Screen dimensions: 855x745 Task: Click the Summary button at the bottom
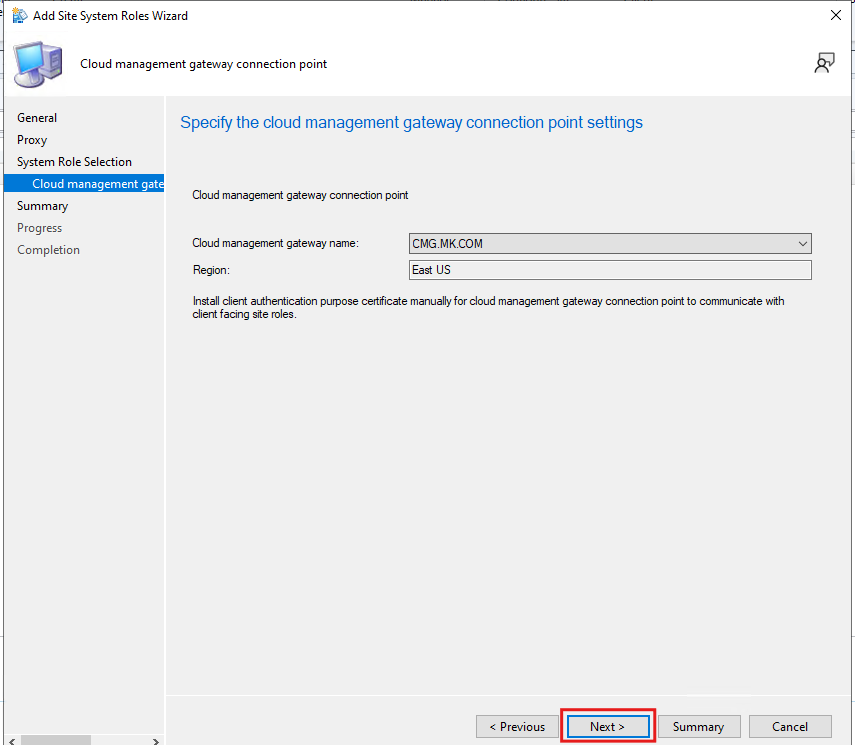698,727
